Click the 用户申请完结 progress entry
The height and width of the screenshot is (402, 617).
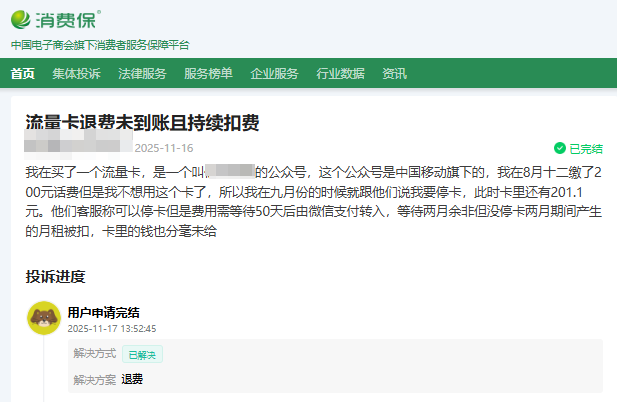103,312
